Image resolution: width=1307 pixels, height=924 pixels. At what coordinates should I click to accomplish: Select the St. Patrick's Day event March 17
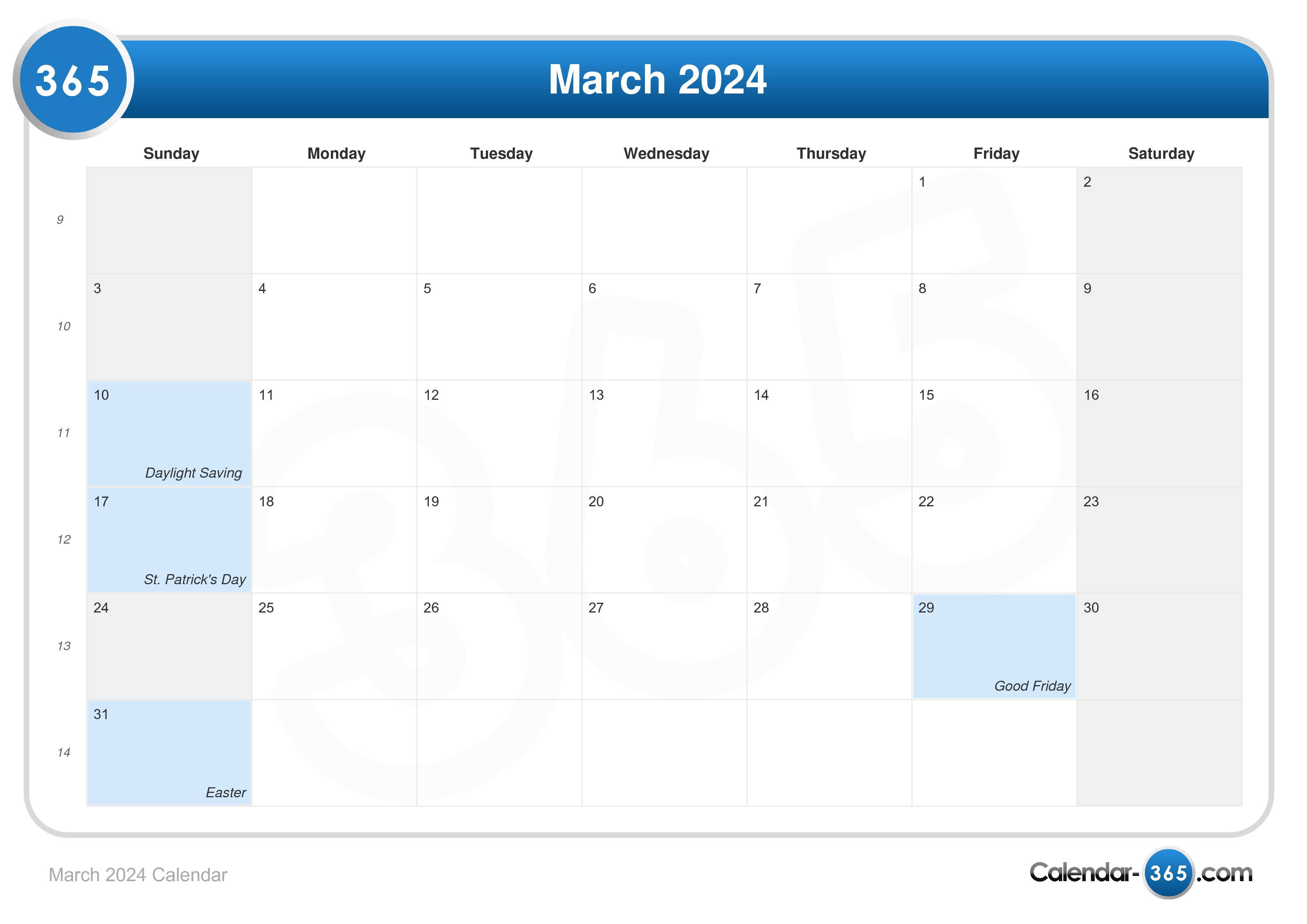coord(197,579)
